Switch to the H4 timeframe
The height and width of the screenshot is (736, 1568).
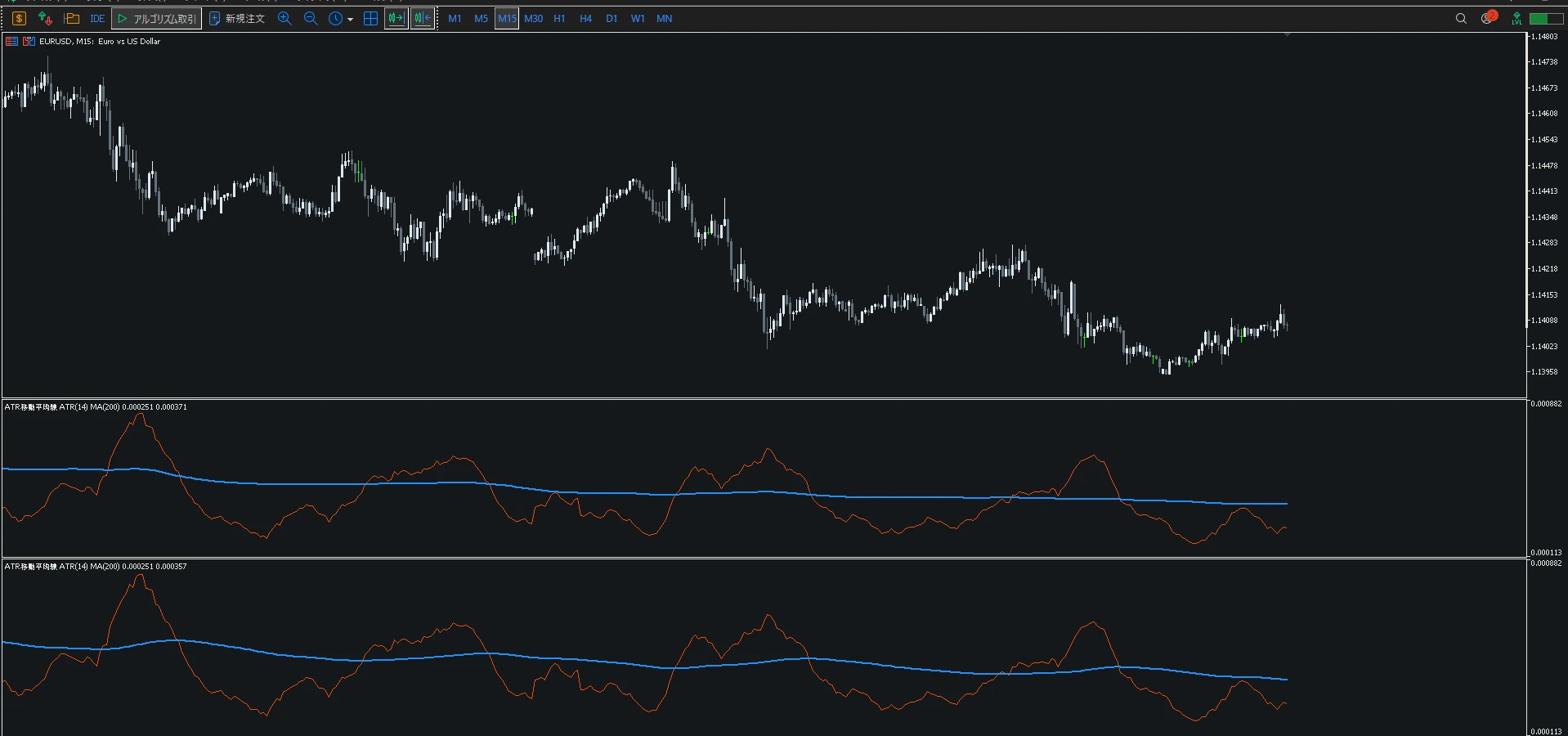[x=585, y=18]
